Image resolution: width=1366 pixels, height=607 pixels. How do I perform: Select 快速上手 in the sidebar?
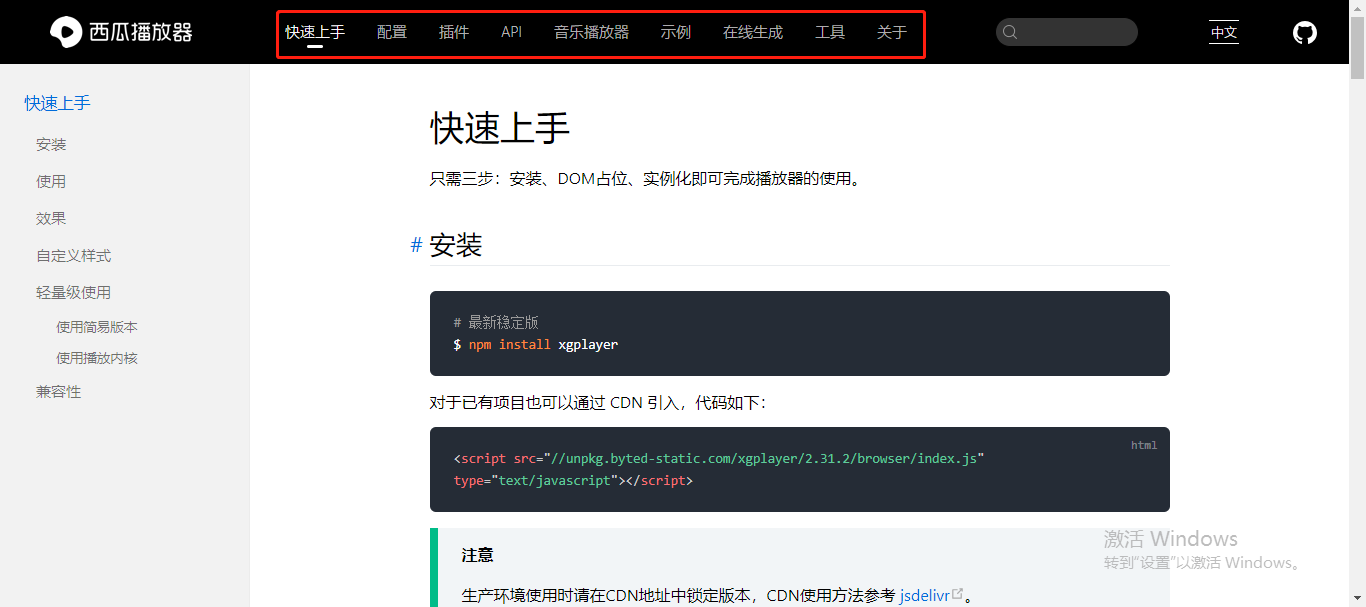58,103
